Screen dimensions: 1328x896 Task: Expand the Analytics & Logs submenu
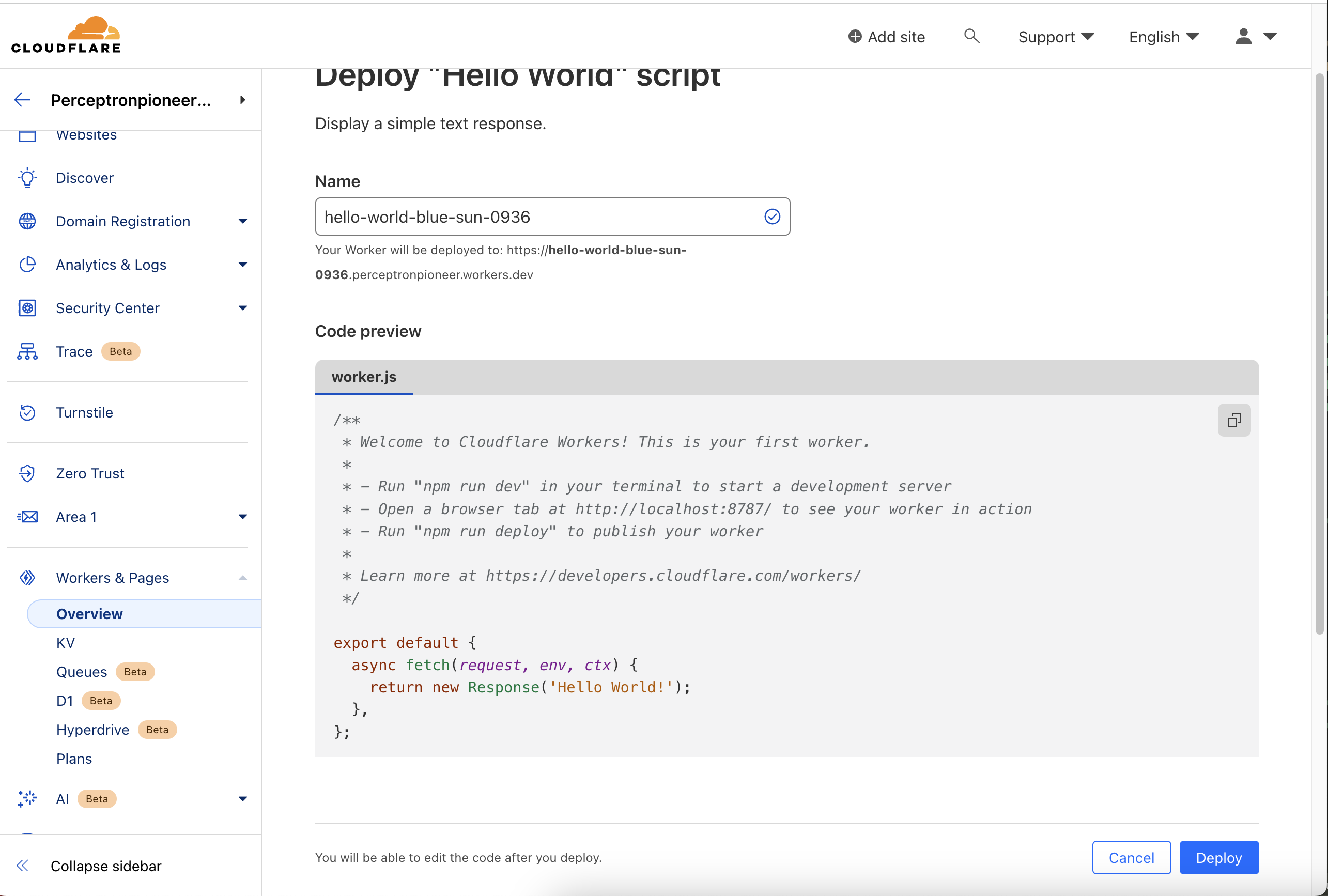coord(242,265)
